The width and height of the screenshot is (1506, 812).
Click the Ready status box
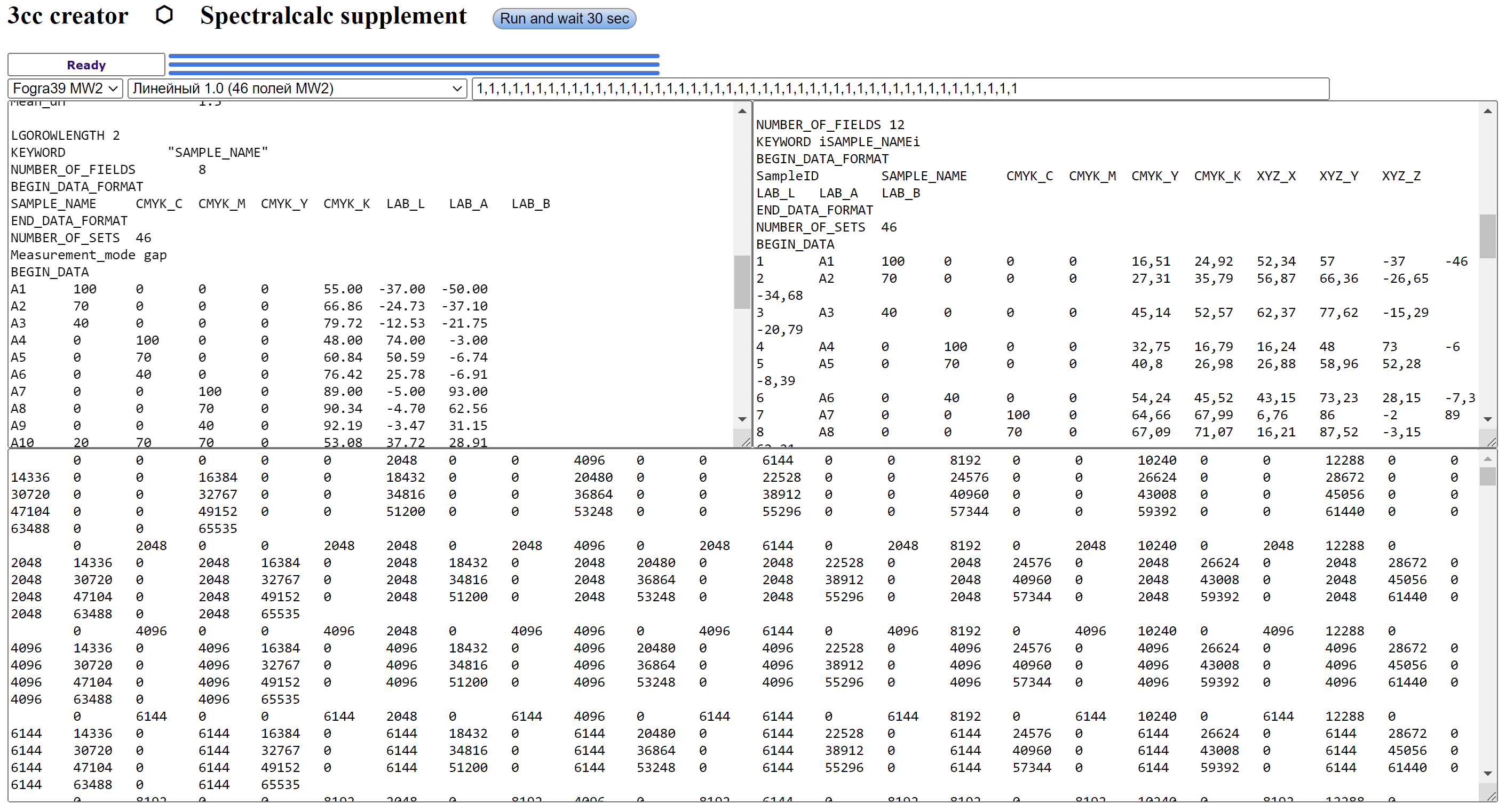pos(86,65)
